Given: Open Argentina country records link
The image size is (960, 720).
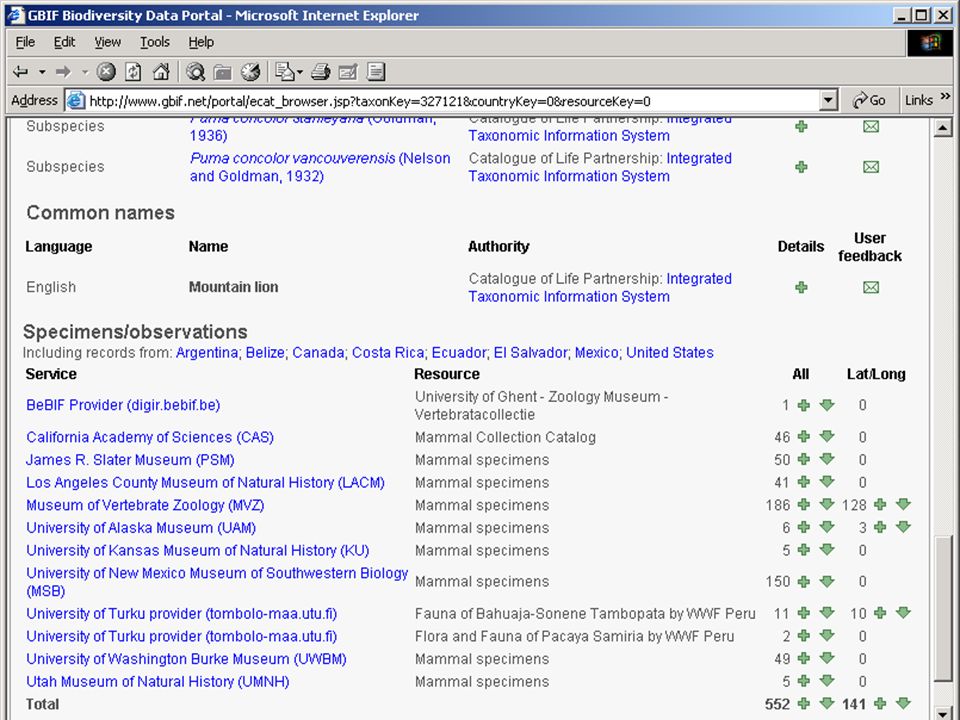Looking at the screenshot, I should coord(207,353).
